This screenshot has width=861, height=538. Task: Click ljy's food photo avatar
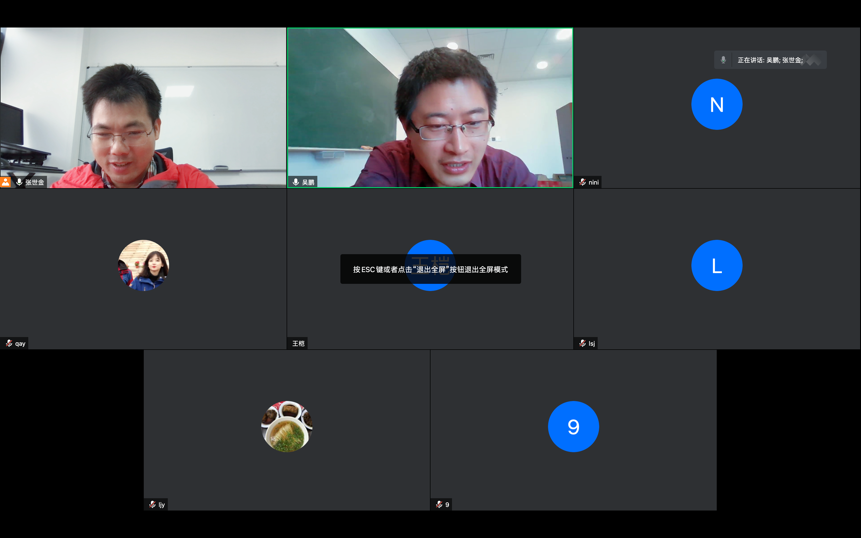286,427
